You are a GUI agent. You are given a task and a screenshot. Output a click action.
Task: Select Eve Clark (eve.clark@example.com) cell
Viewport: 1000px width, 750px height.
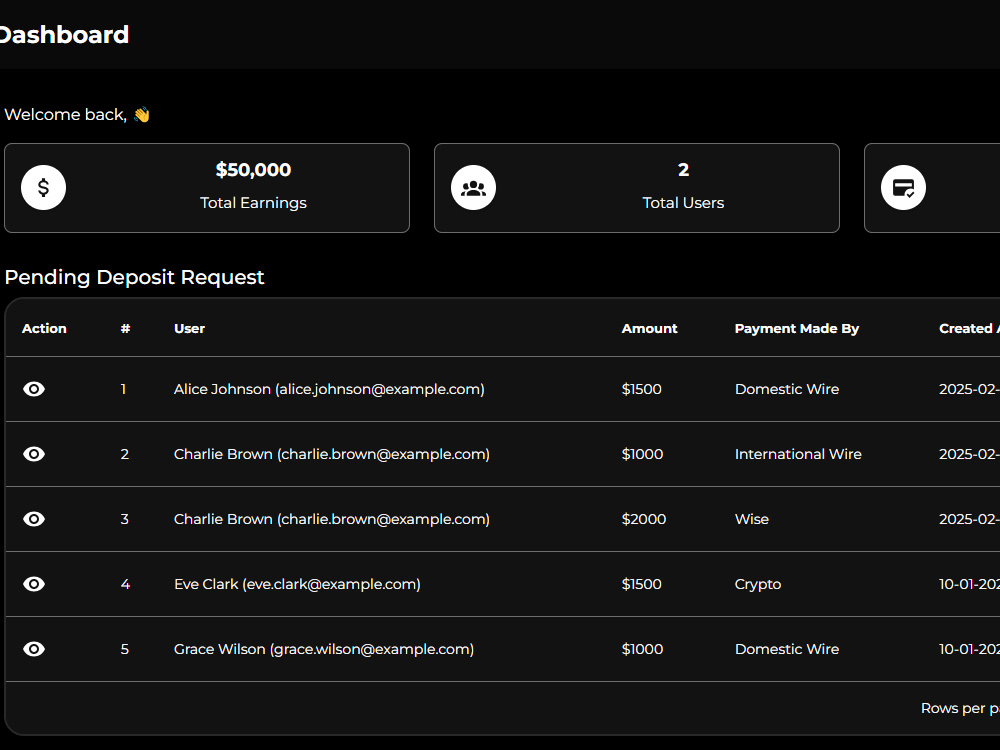tap(297, 584)
